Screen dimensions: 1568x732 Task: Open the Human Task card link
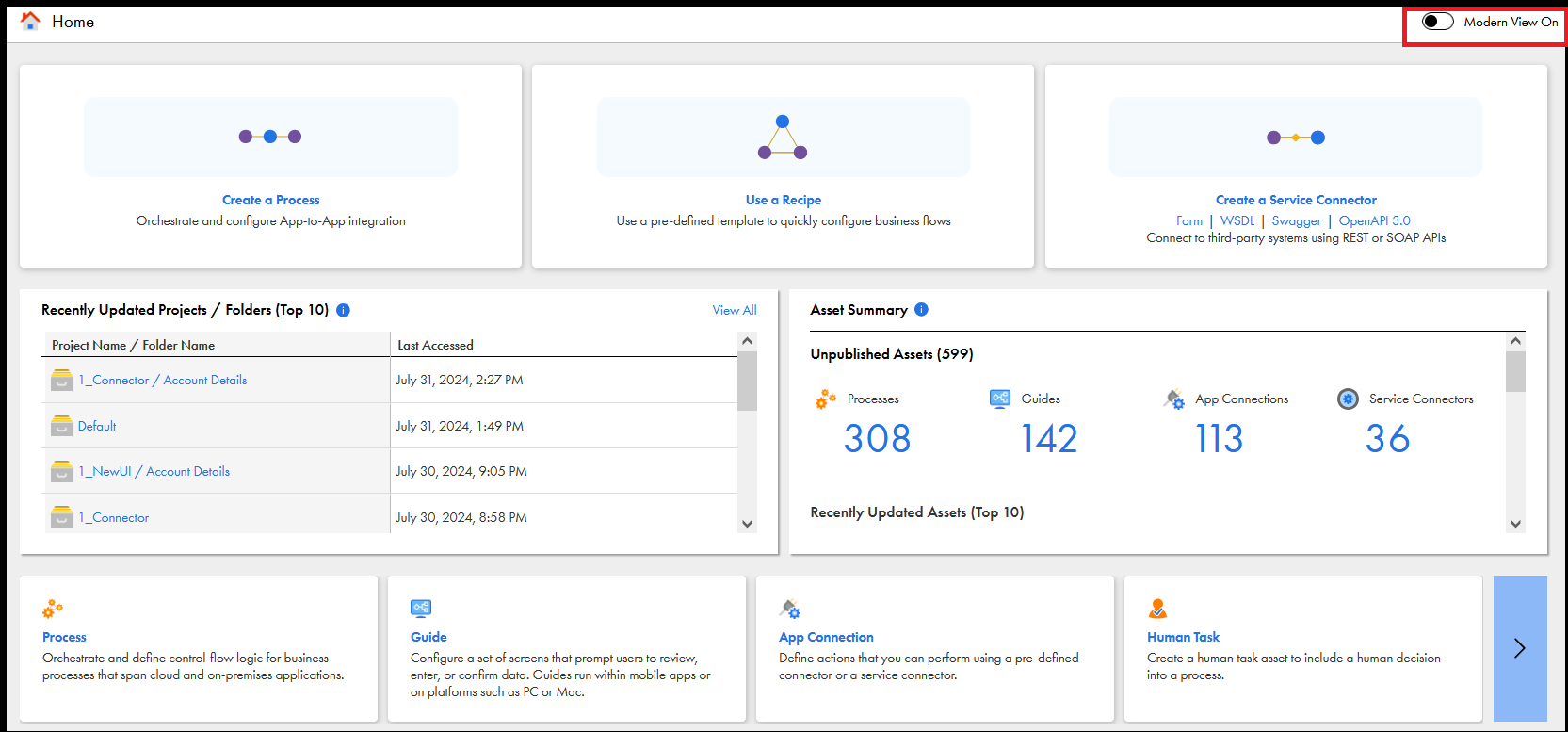pyautogui.click(x=1183, y=637)
